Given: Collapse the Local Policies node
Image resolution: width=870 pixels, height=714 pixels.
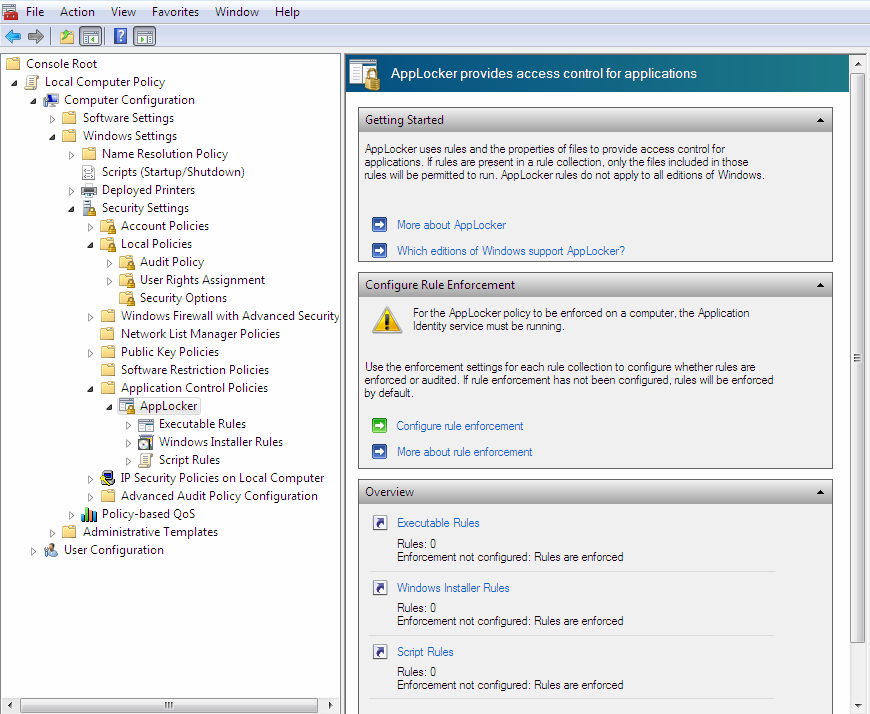Looking at the screenshot, I should pyautogui.click(x=90, y=245).
